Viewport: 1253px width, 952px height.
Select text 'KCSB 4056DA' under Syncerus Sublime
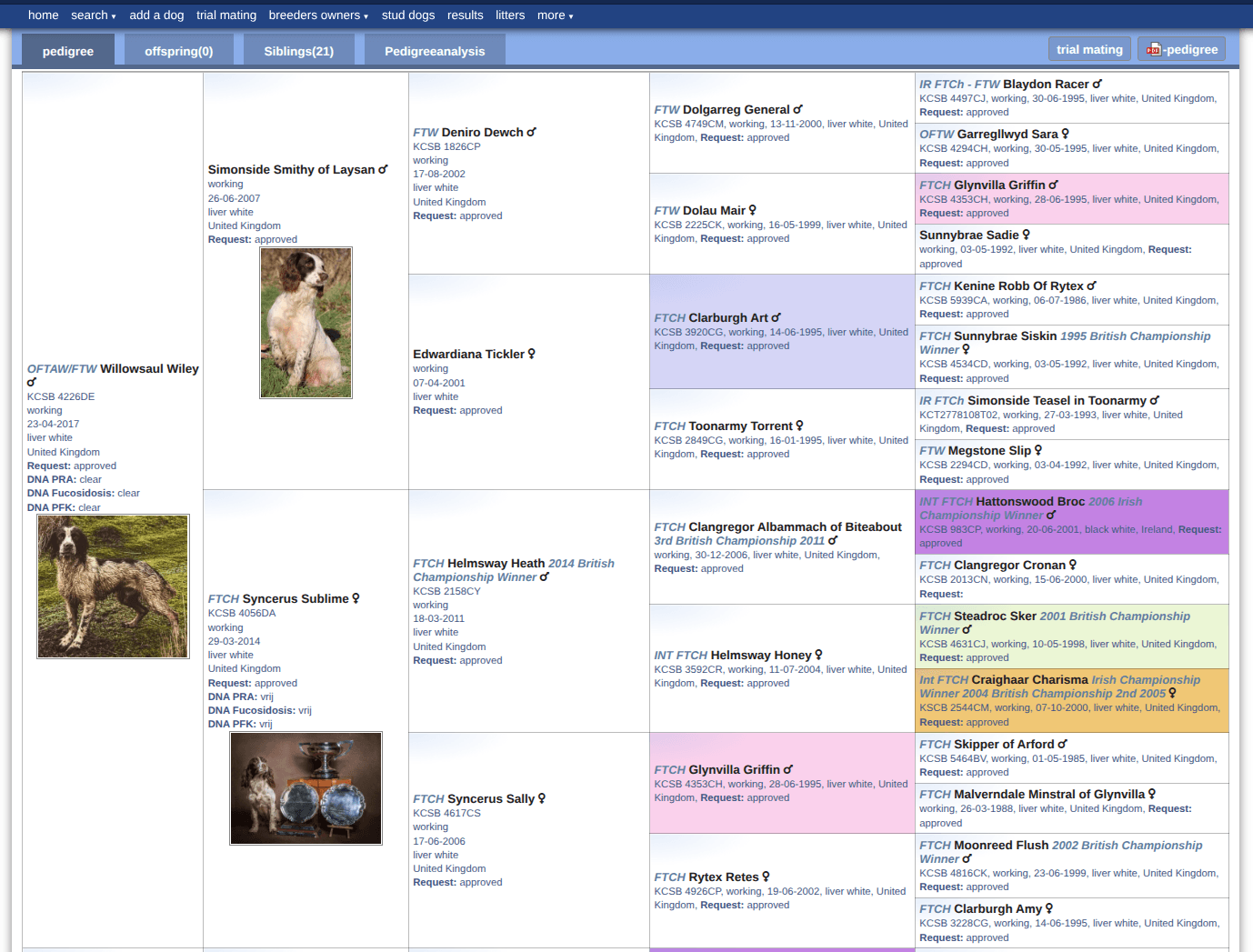(x=242, y=613)
